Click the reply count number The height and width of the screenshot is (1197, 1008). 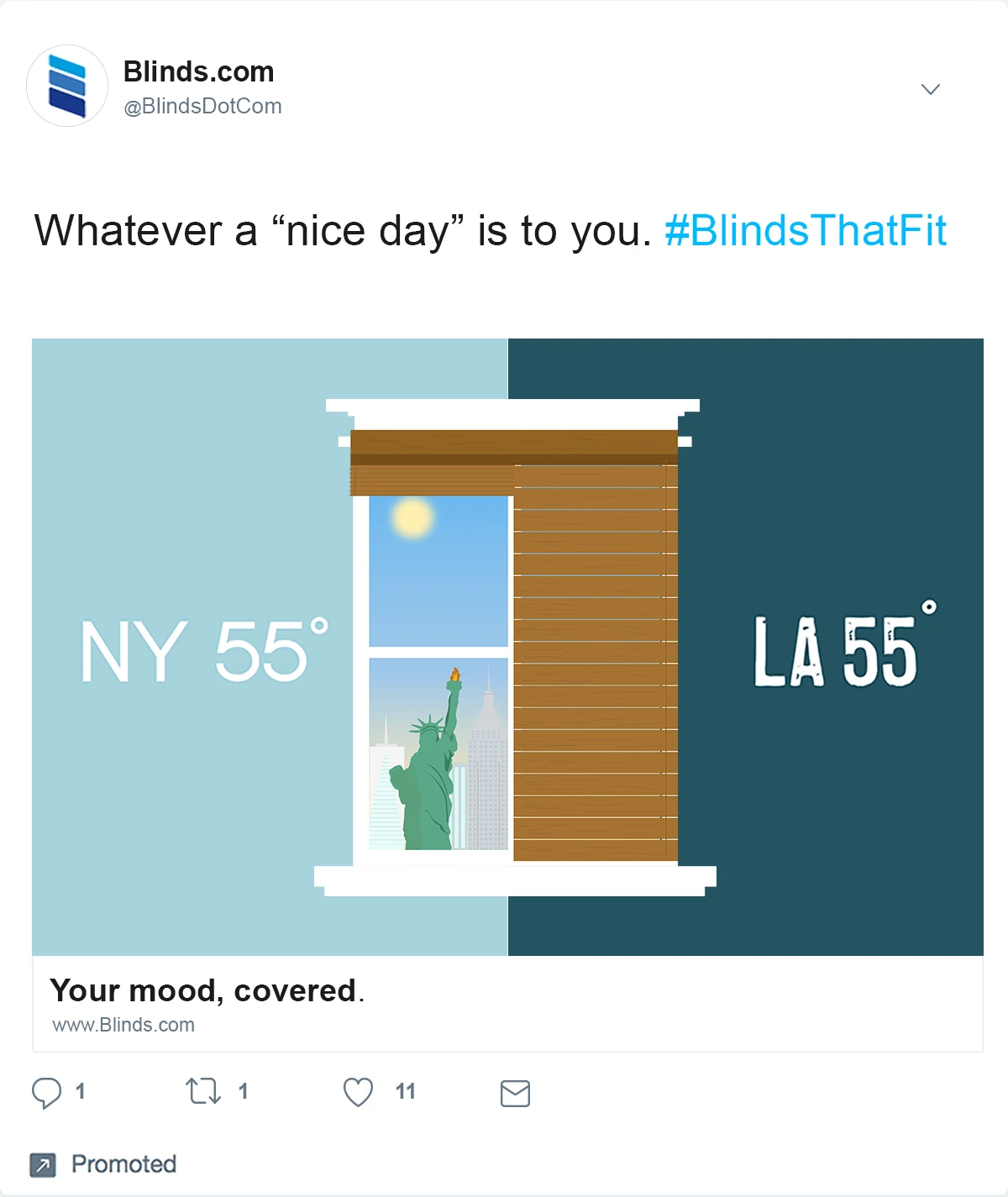tap(80, 1091)
